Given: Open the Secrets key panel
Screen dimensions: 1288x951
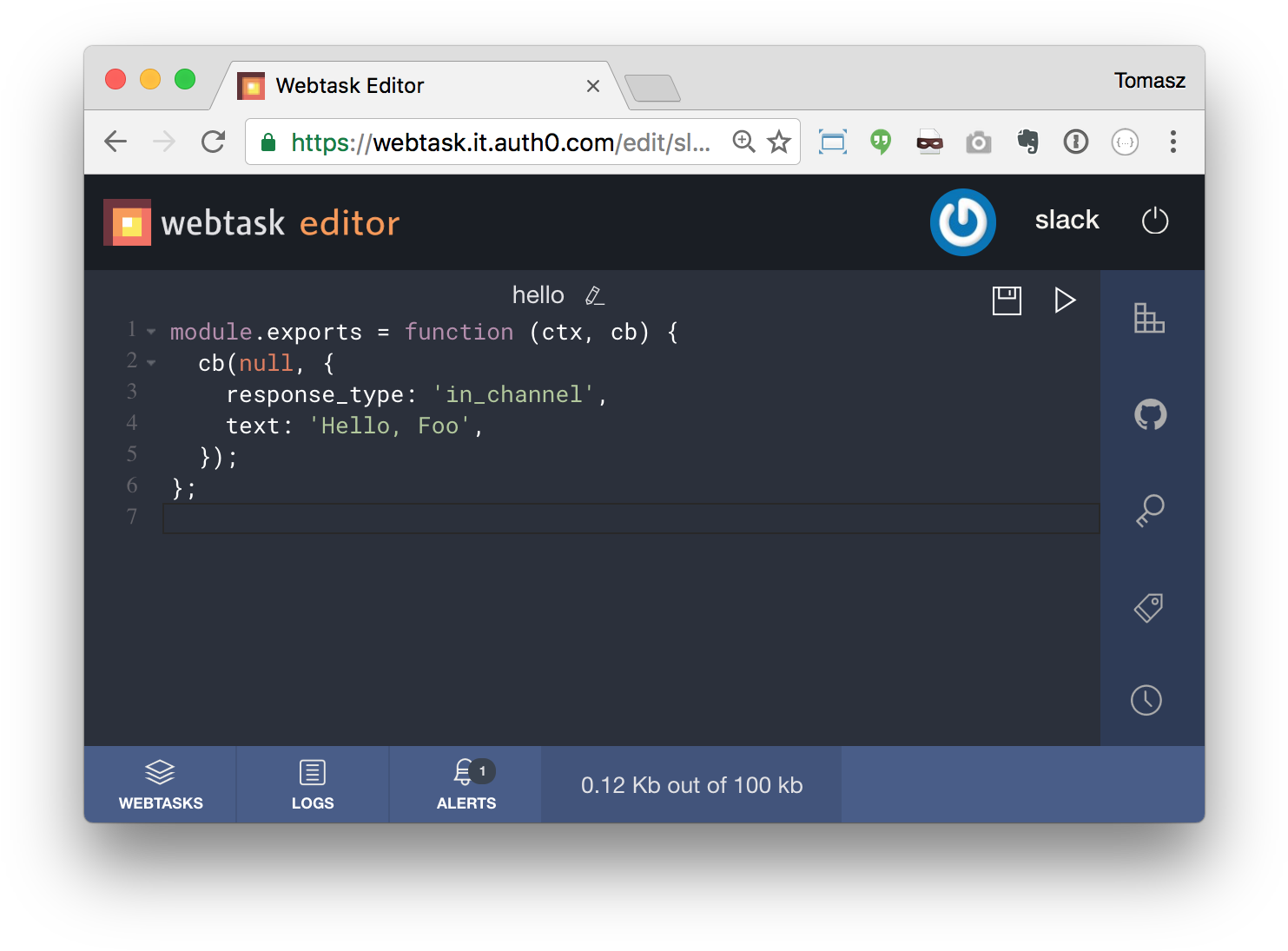Looking at the screenshot, I should [1150, 510].
